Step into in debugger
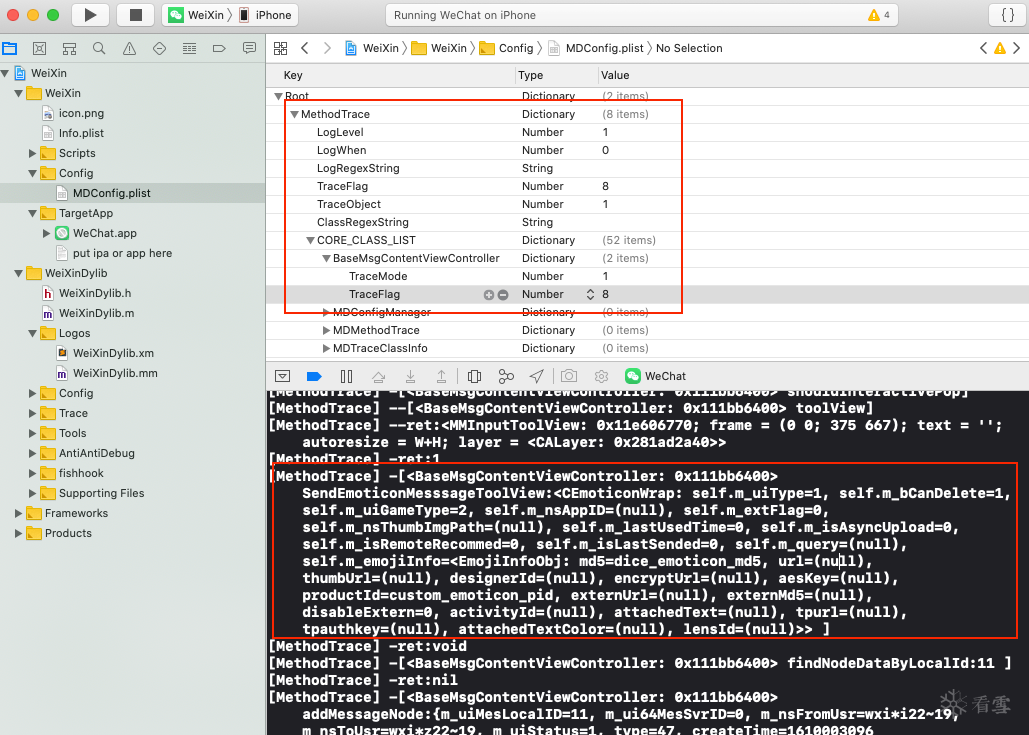 (x=410, y=376)
